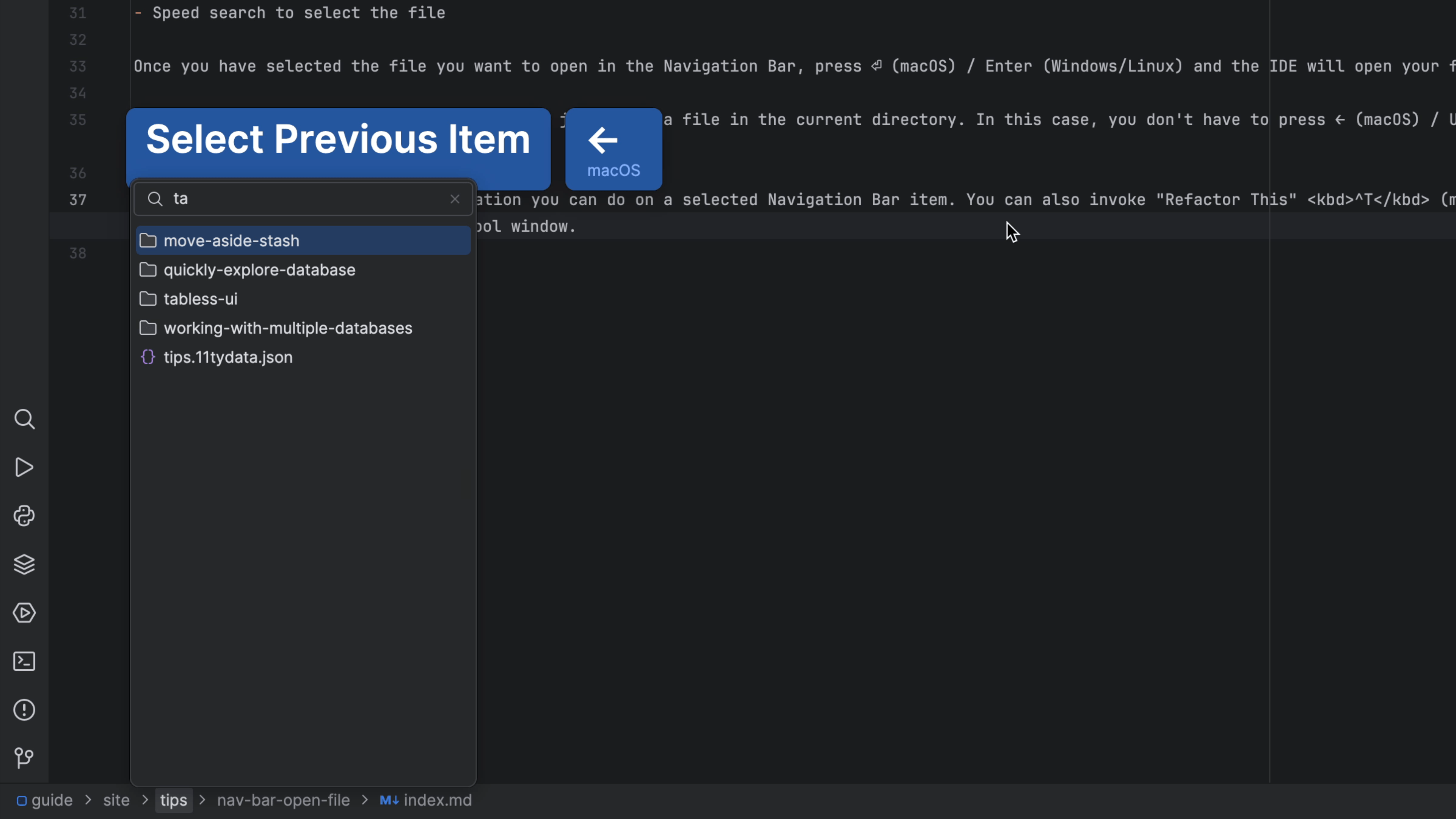Click the nav-bar-open-file breadcrumb item
This screenshot has width=1456, height=819.
(283, 800)
